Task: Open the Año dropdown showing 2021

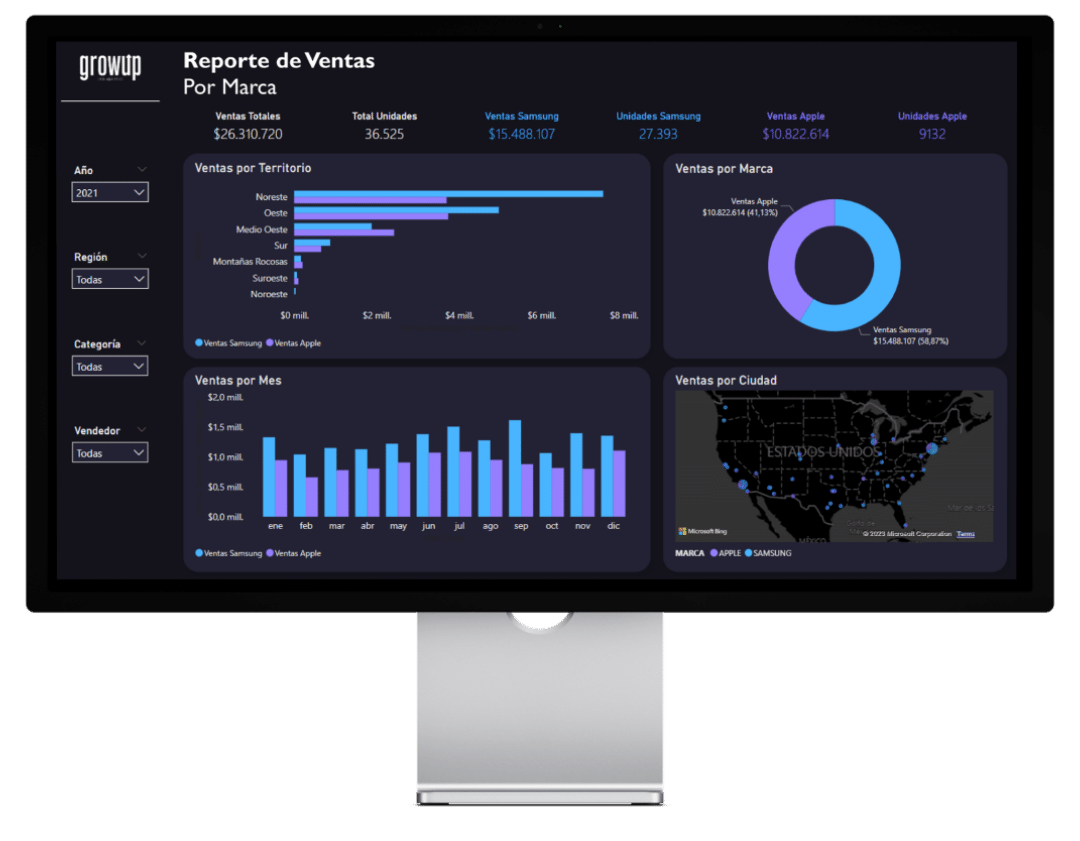Action: 110,192
